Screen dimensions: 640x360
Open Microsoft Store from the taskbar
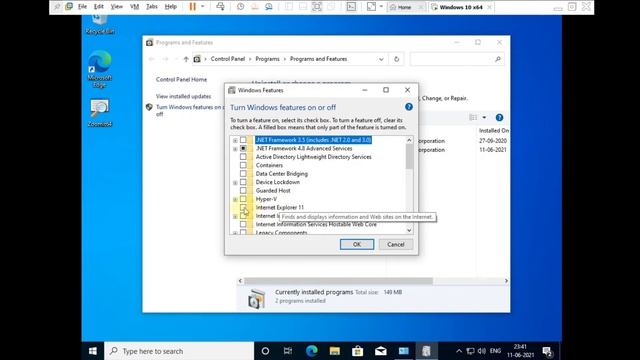click(x=358, y=351)
